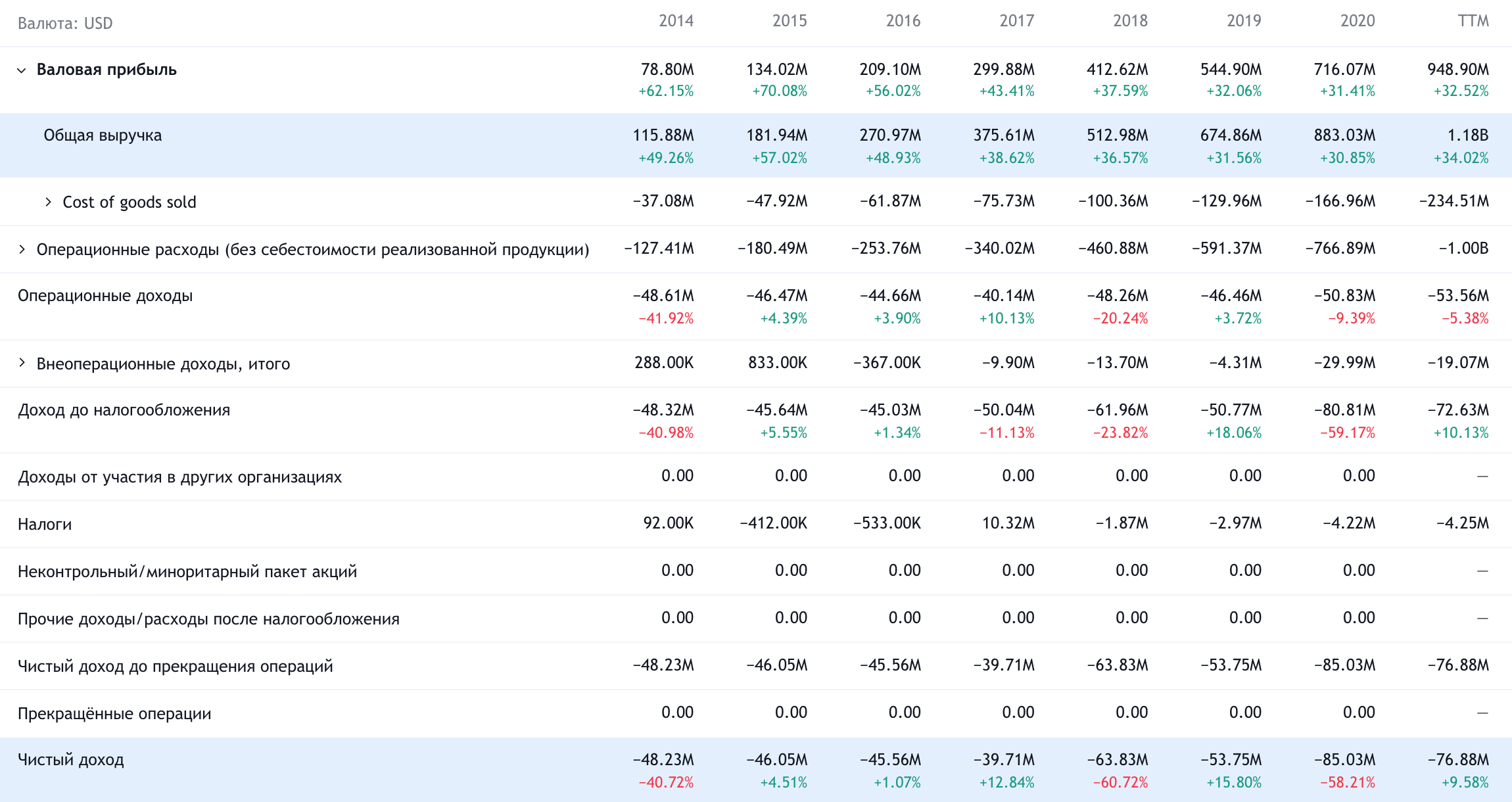This screenshot has width=1512, height=802.
Task: Click the Доход до налогообложения label
Action: pos(124,410)
